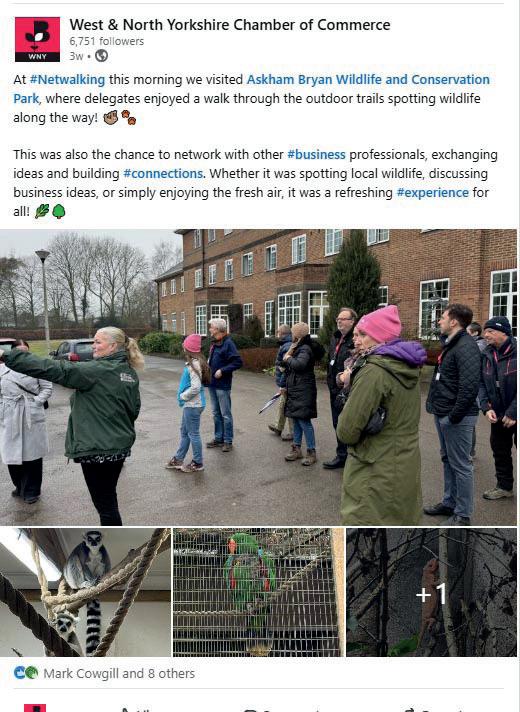The image size is (520, 712).
Task: Expand the +1 more photos overlay
Action: pyautogui.click(x=431, y=592)
